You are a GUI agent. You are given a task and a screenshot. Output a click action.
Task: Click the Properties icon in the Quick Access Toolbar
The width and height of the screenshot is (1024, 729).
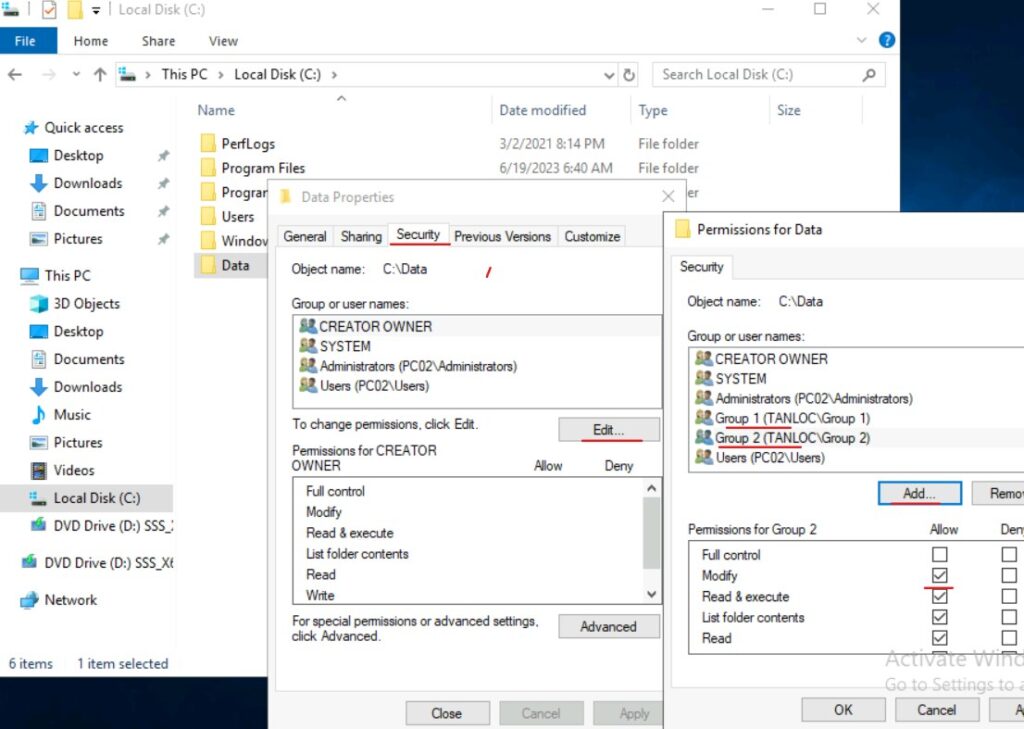click(48, 9)
